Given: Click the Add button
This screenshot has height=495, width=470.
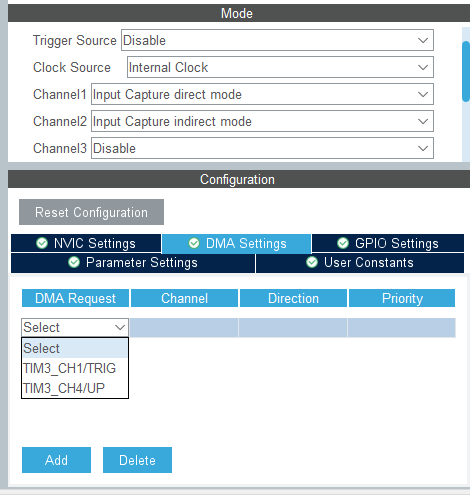Looking at the screenshot, I should [x=56, y=460].
